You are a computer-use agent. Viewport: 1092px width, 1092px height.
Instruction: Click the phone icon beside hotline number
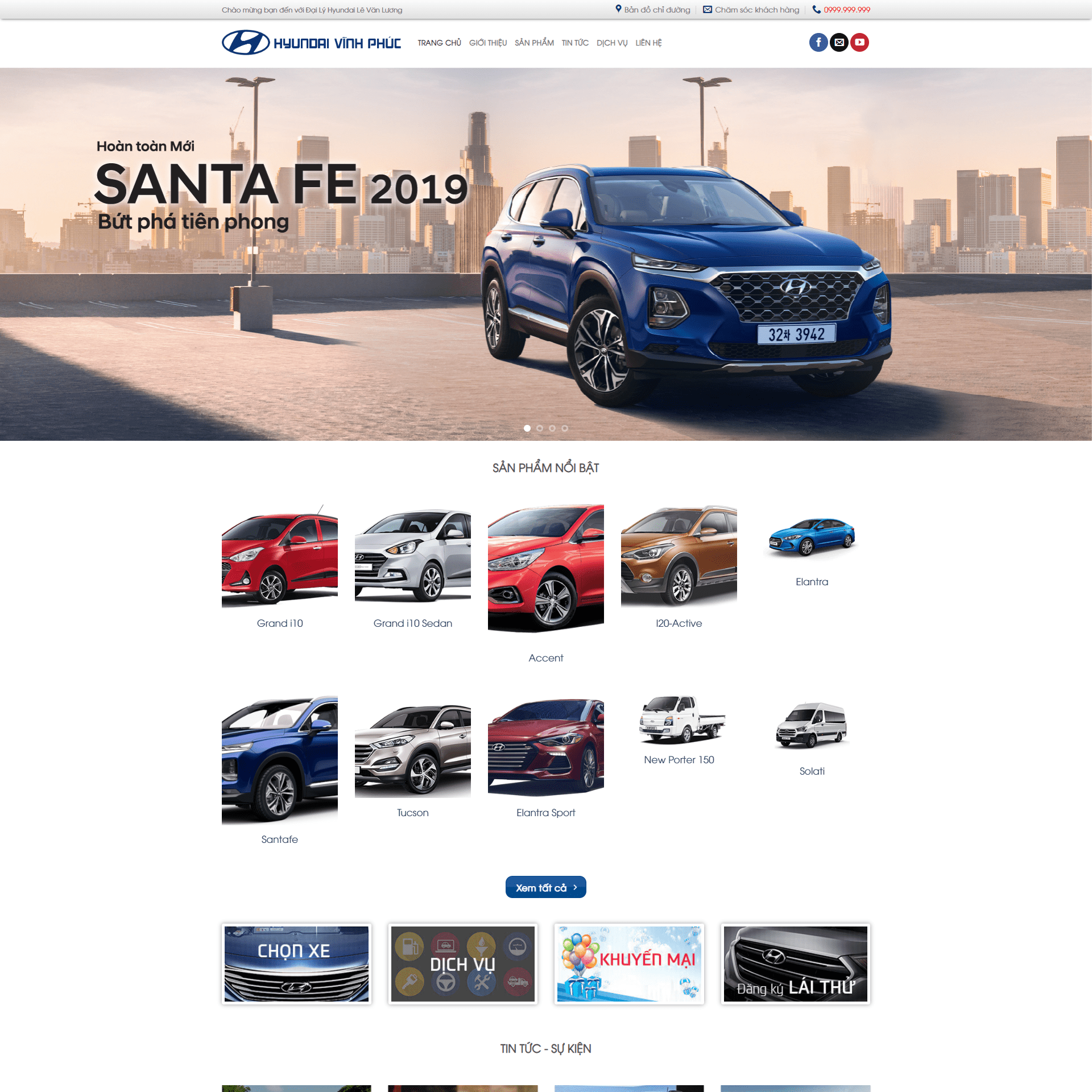click(817, 10)
